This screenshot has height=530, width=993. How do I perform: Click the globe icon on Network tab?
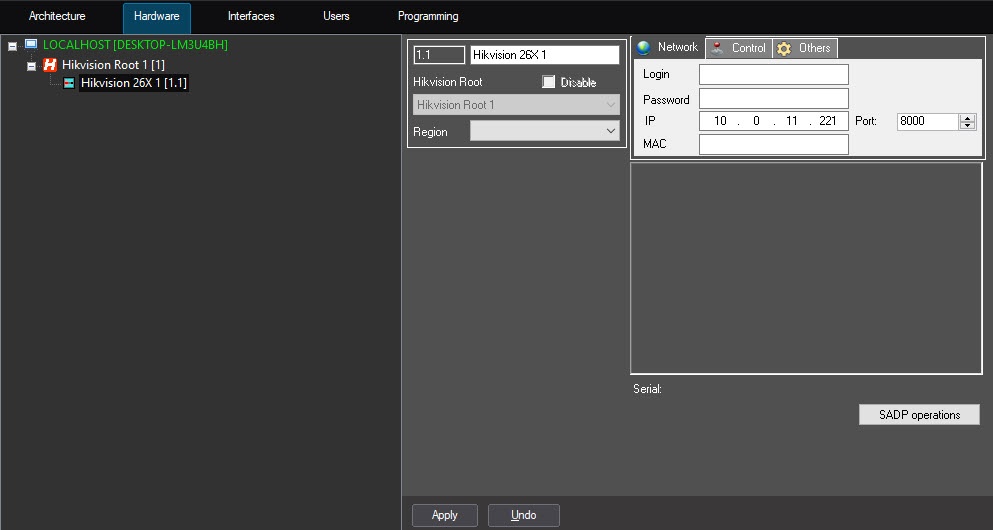pos(644,47)
